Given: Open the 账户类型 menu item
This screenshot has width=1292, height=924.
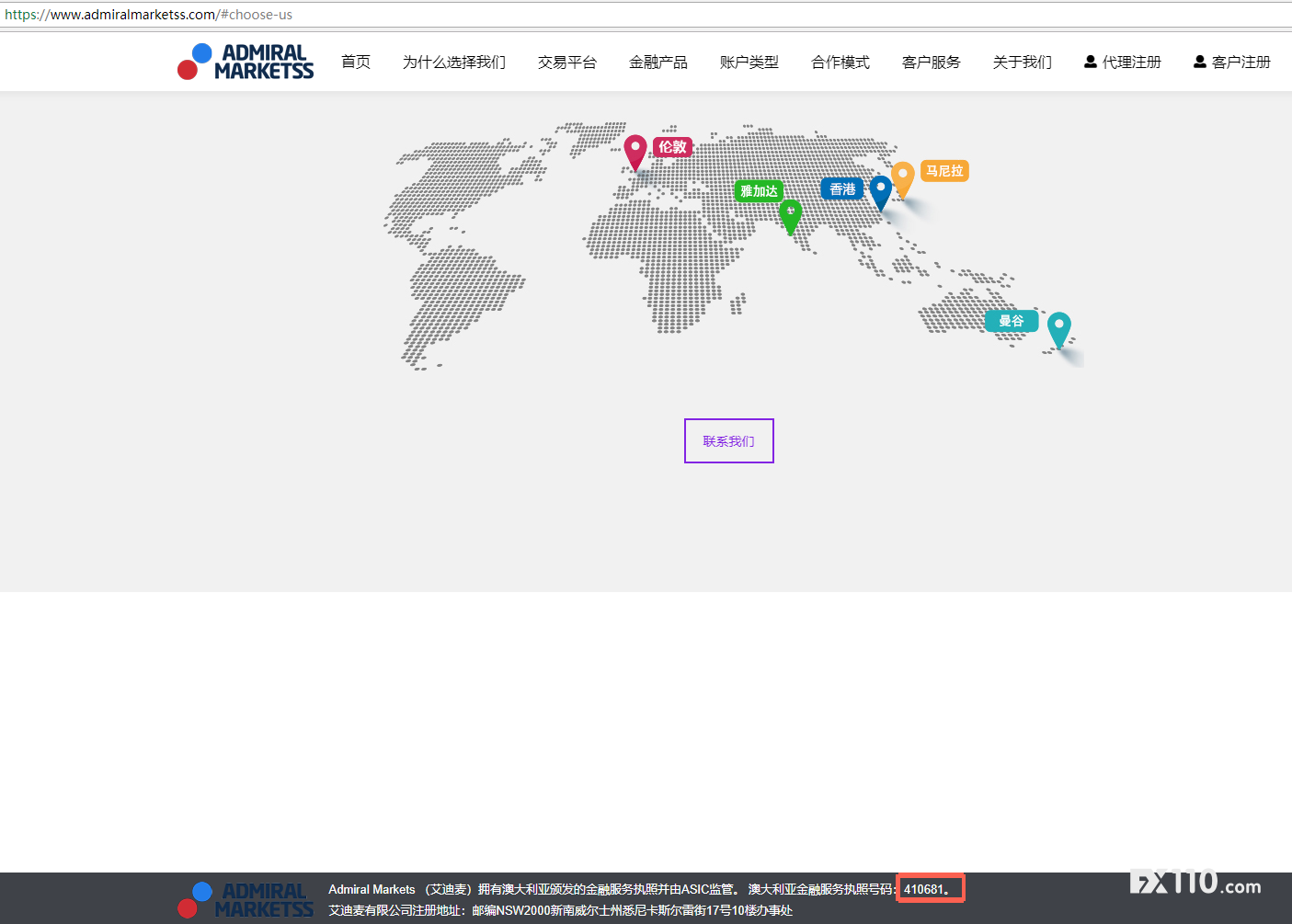Looking at the screenshot, I should pos(749,62).
